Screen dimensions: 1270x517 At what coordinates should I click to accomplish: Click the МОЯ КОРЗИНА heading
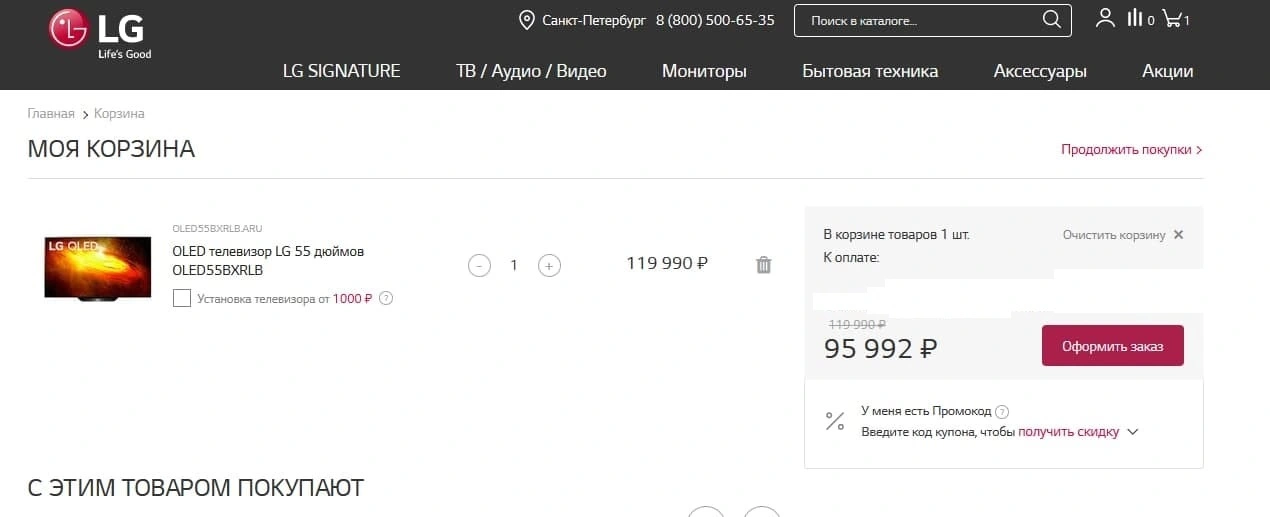click(111, 149)
